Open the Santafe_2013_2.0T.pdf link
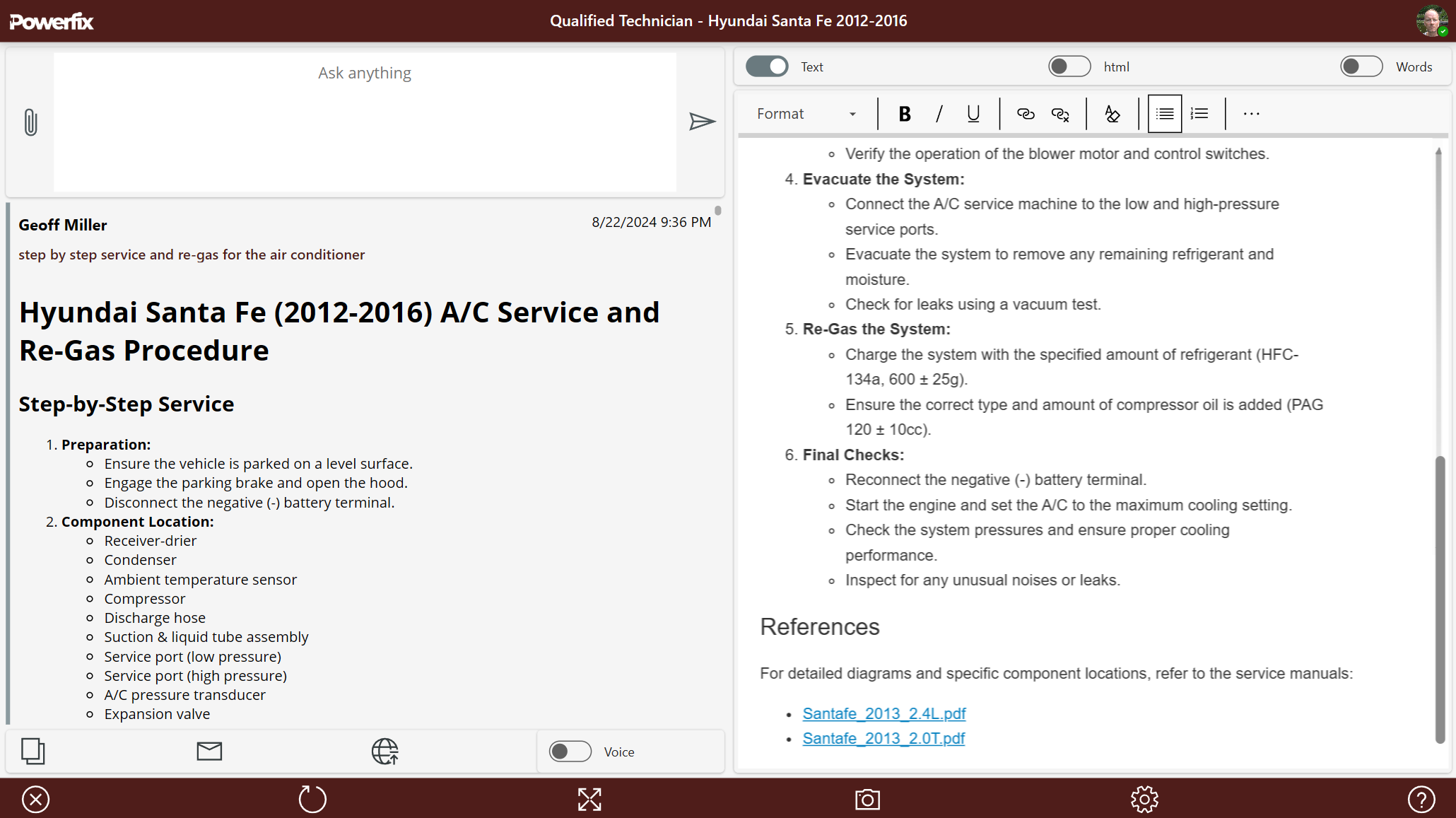The width and height of the screenshot is (1456, 818). [883, 738]
